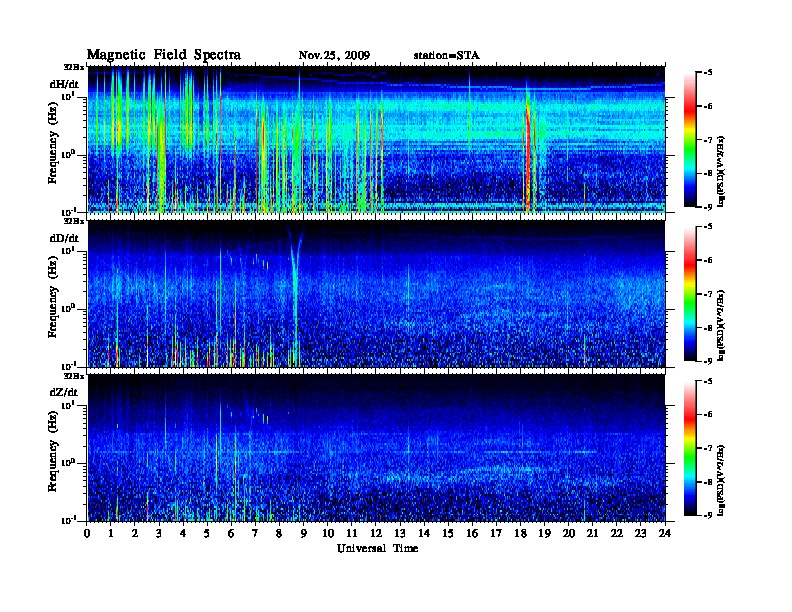Click hour "7" on the time axis

pyautogui.click(x=256, y=534)
